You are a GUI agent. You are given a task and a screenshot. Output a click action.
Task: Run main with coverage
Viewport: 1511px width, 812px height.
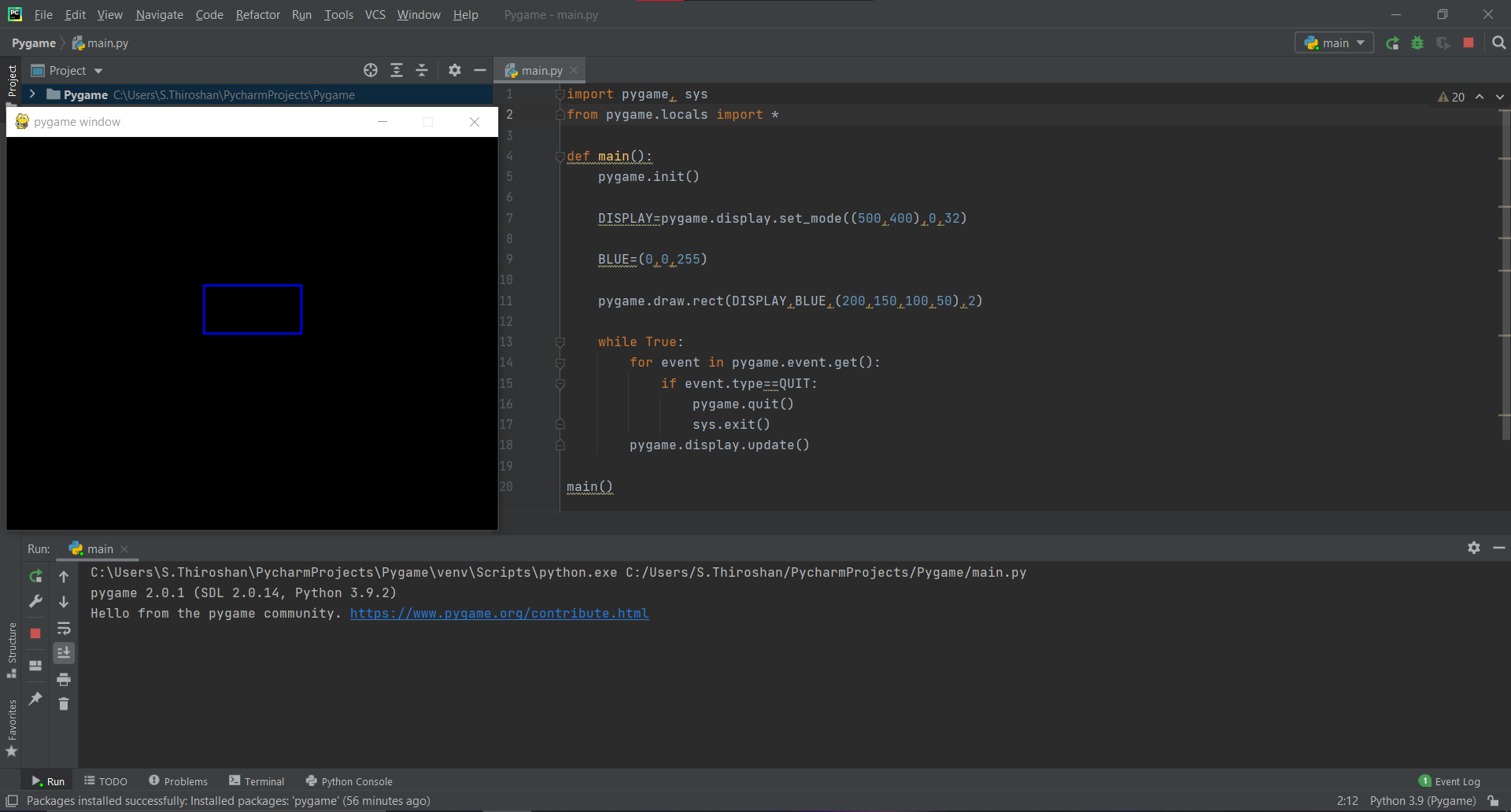[1444, 43]
